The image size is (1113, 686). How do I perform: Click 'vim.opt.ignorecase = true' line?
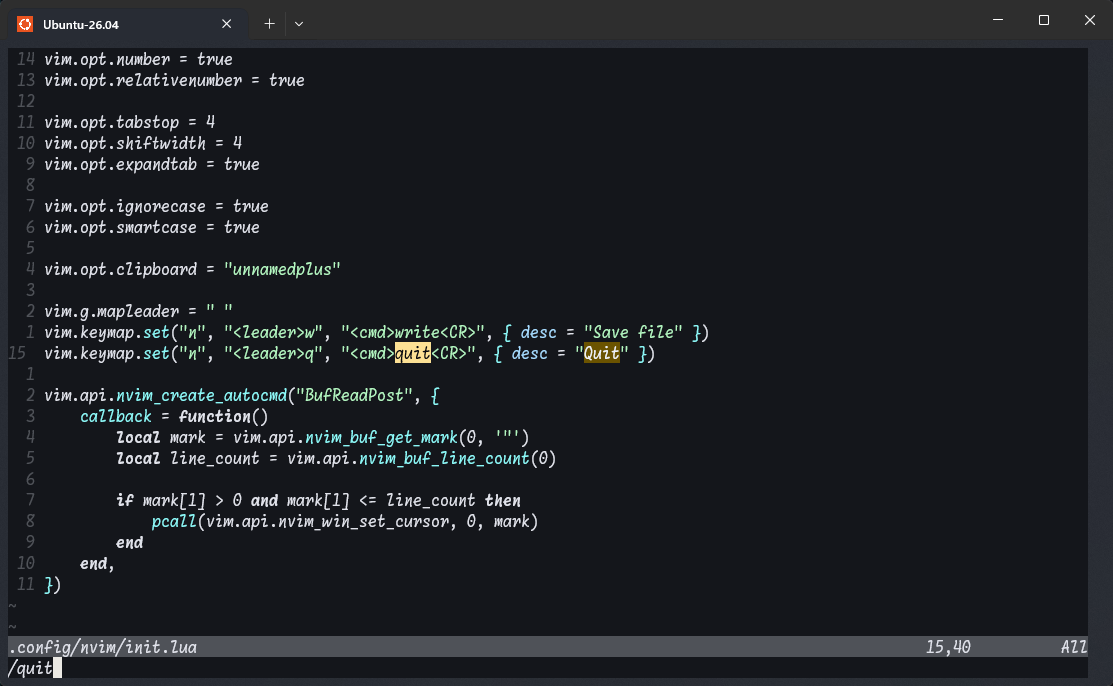[156, 206]
